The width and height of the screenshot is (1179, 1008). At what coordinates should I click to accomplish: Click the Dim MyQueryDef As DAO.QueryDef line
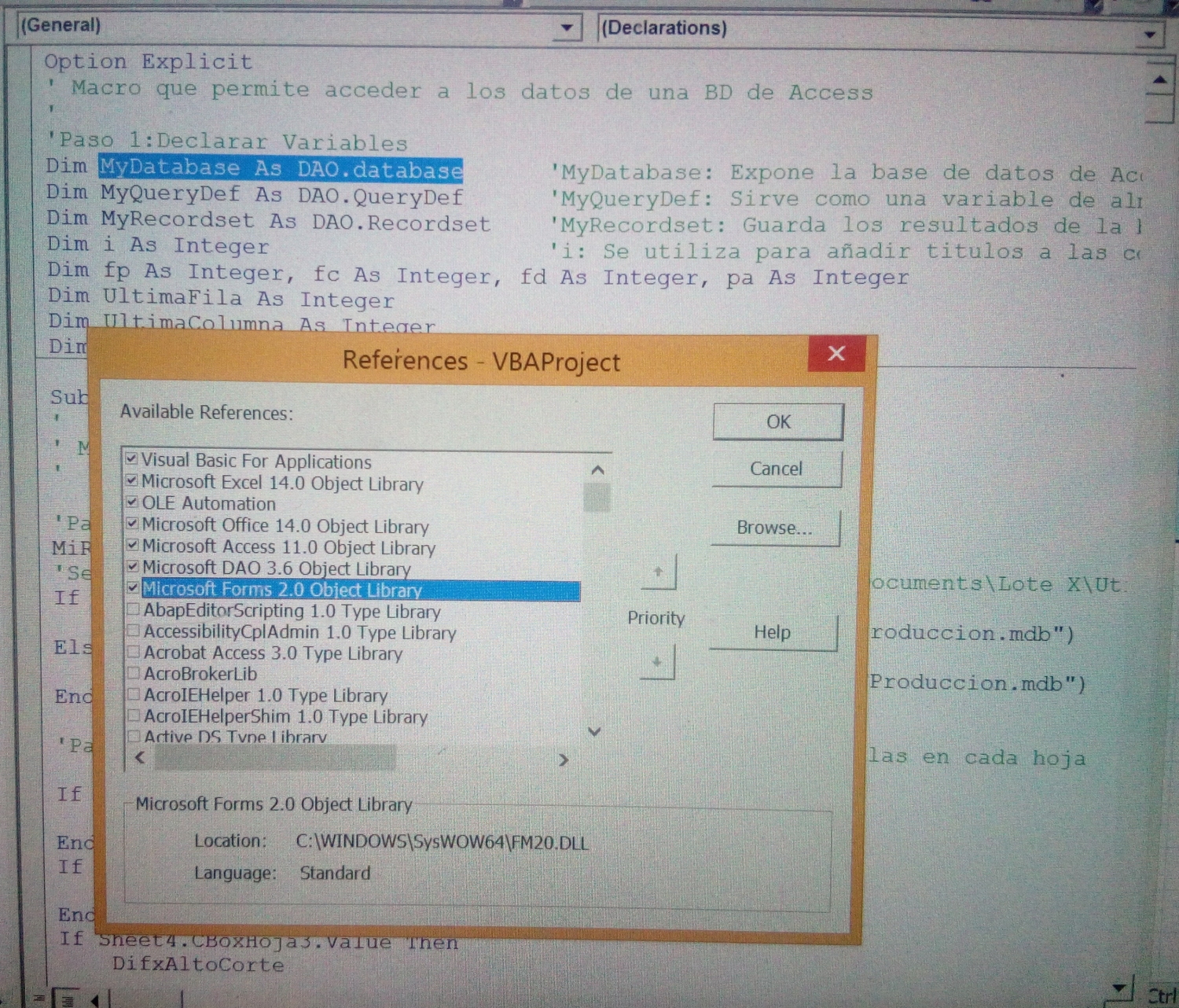pyautogui.click(x=254, y=194)
